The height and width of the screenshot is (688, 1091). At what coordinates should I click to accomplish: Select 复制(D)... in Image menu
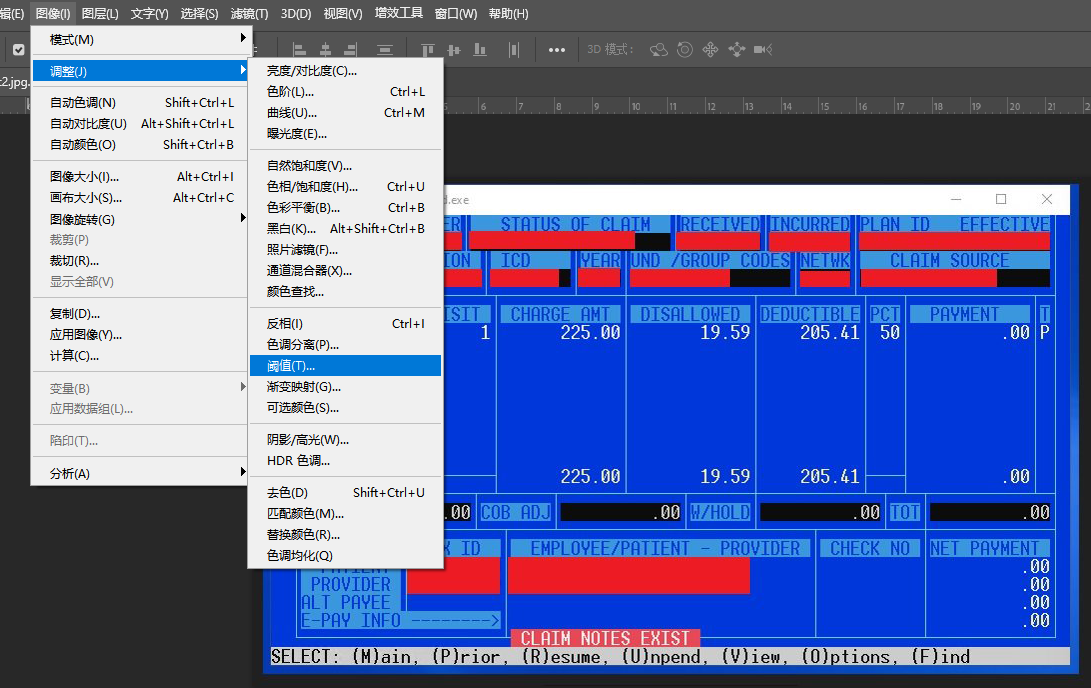pos(140,314)
